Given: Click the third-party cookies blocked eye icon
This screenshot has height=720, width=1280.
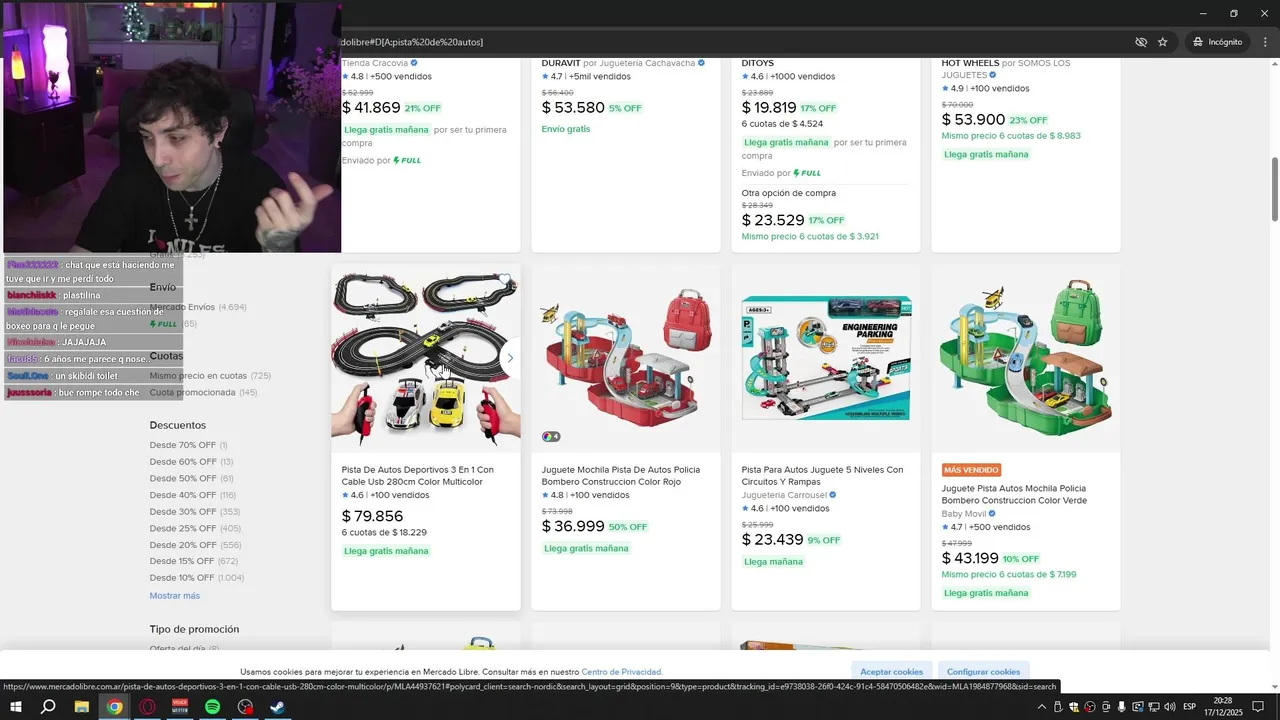Looking at the screenshot, I should (1141, 42).
